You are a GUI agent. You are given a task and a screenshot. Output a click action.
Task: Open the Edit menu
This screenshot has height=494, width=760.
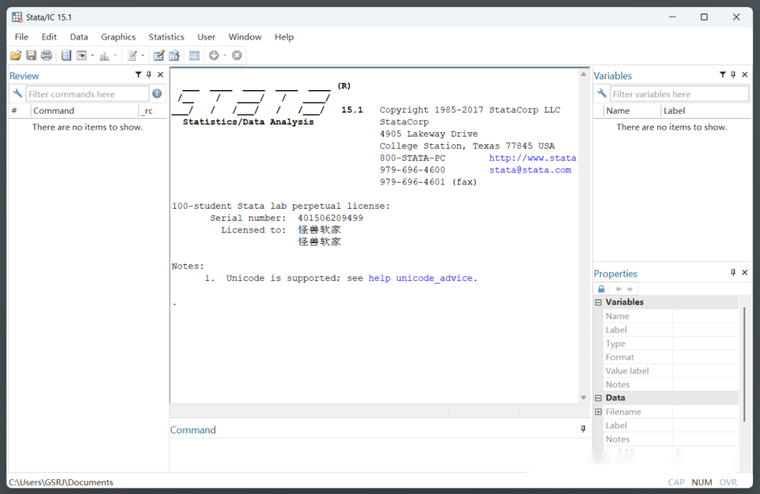(x=49, y=37)
